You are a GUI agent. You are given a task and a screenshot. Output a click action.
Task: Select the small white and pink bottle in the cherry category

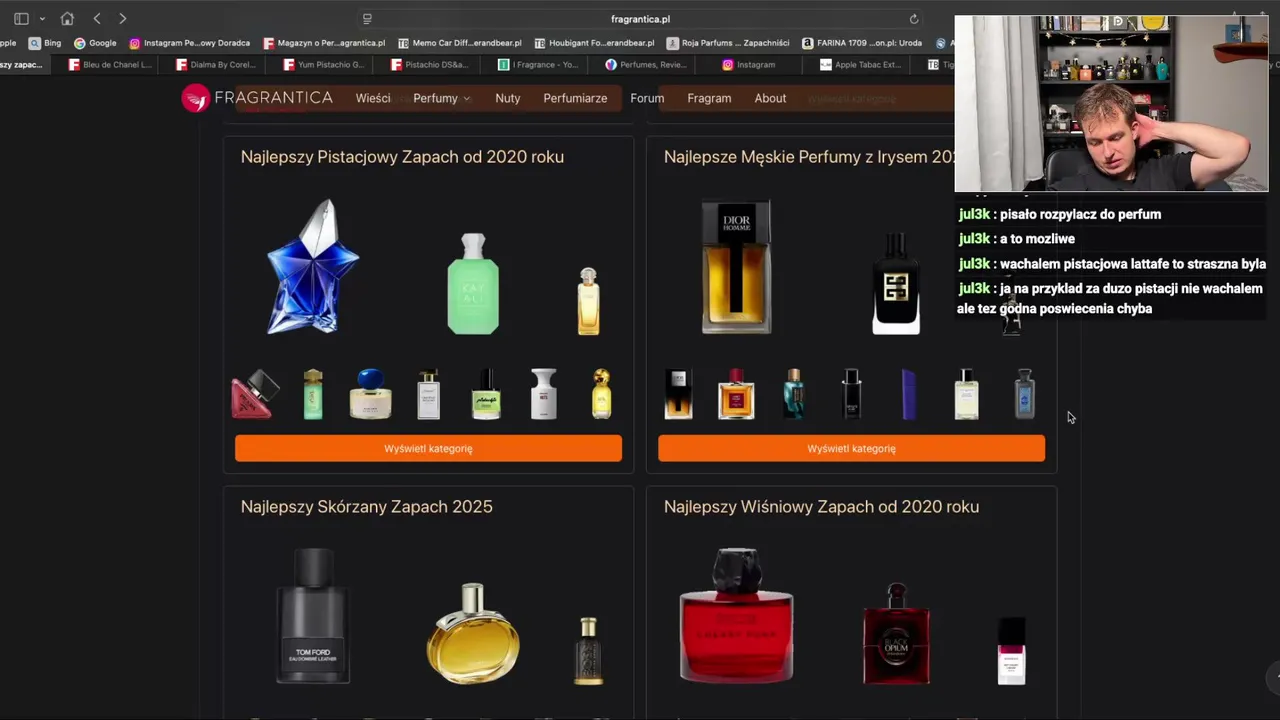coord(1011,651)
